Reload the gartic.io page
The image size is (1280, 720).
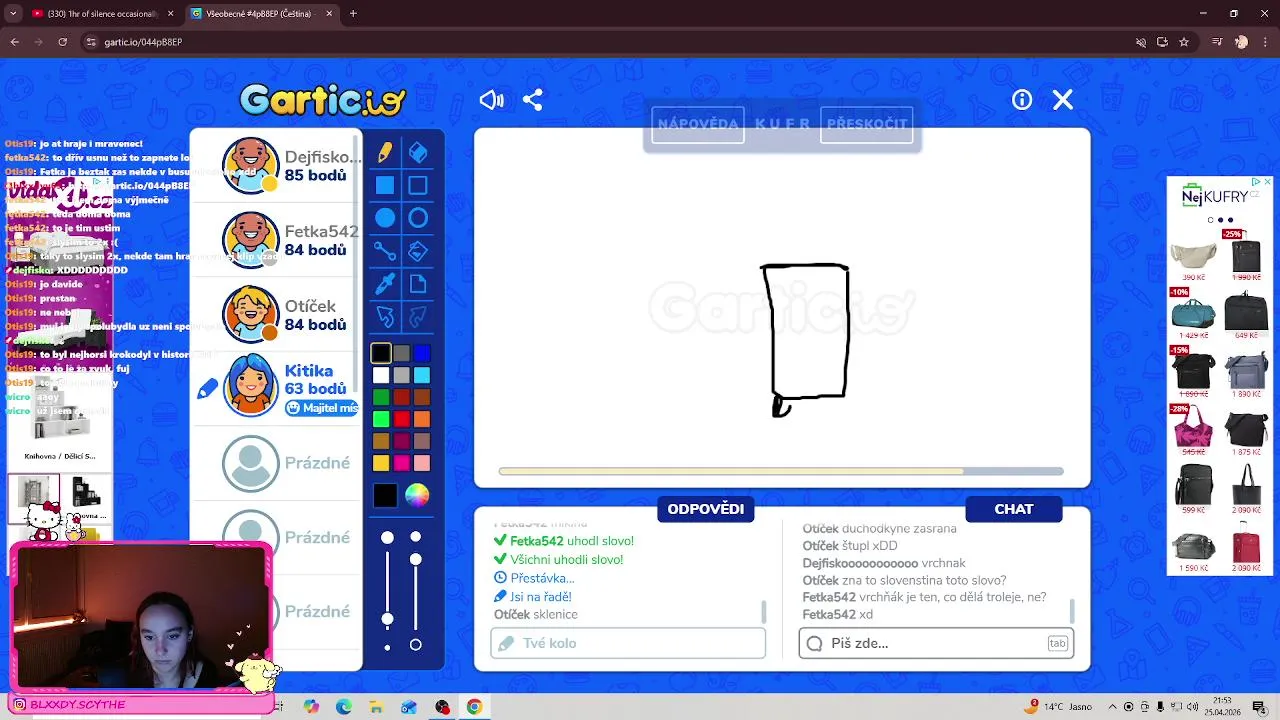[x=63, y=42]
